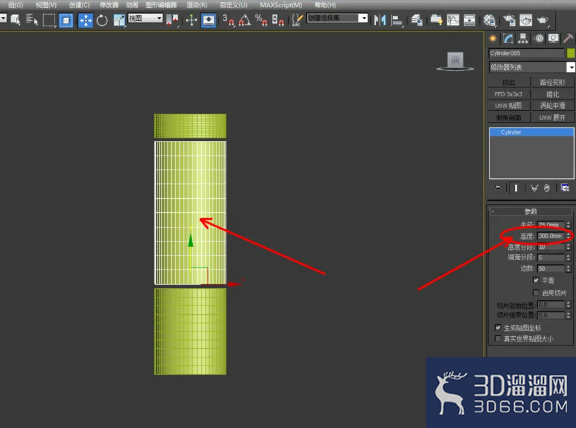Open the MAXScript (M) menu
This screenshot has width=576, height=428.
[x=281, y=5]
